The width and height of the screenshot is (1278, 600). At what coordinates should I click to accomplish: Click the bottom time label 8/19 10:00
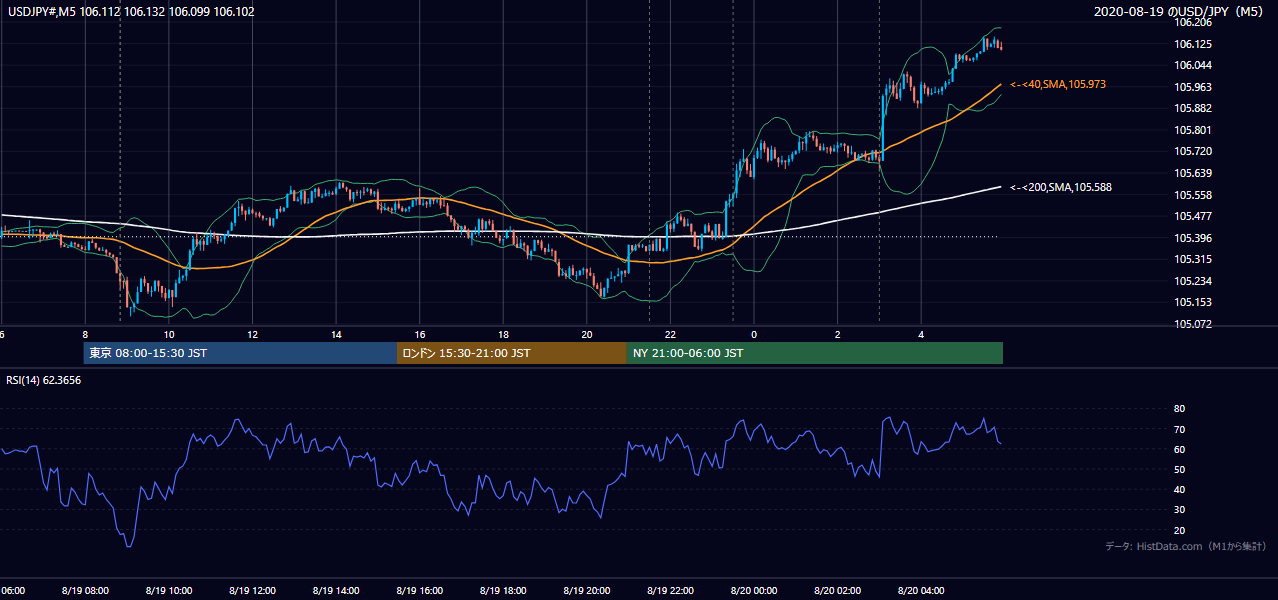(x=168, y=591)
